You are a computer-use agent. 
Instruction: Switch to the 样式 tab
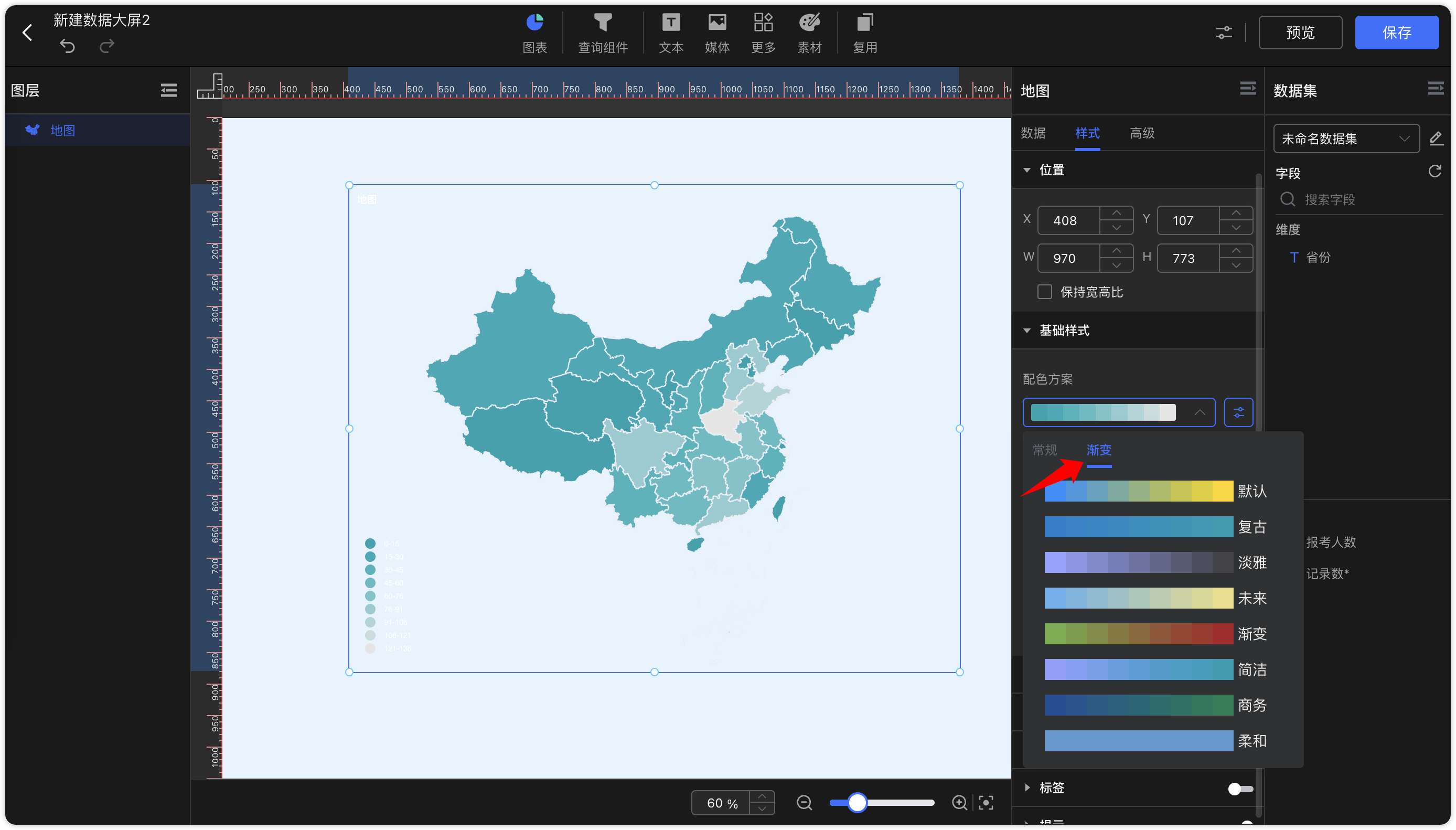tap(1087, 133)
